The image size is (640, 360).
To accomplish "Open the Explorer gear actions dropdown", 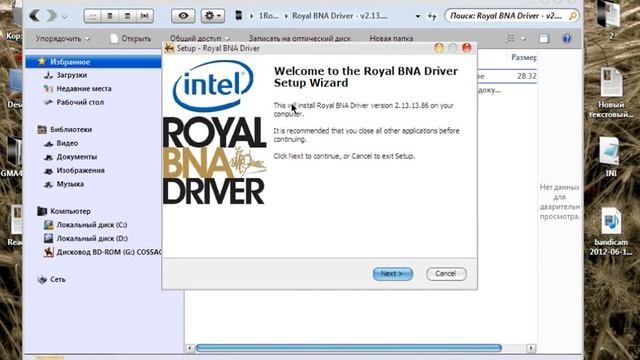I will pyautogui.click(x=213, y=16).
